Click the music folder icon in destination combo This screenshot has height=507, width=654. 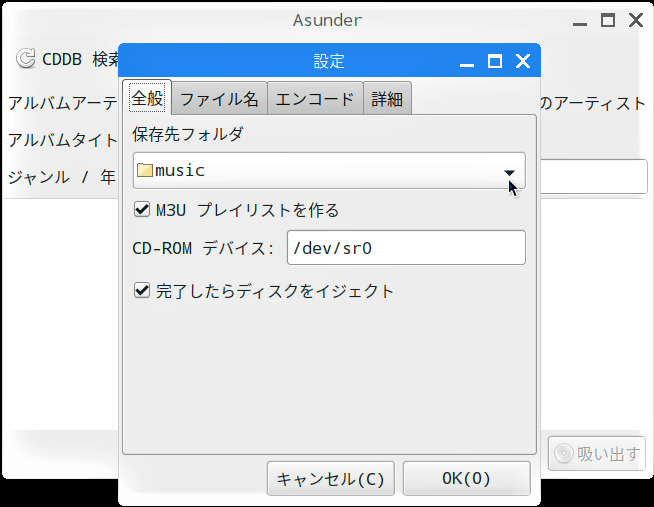pyautogui.click(x=144, y=170)
